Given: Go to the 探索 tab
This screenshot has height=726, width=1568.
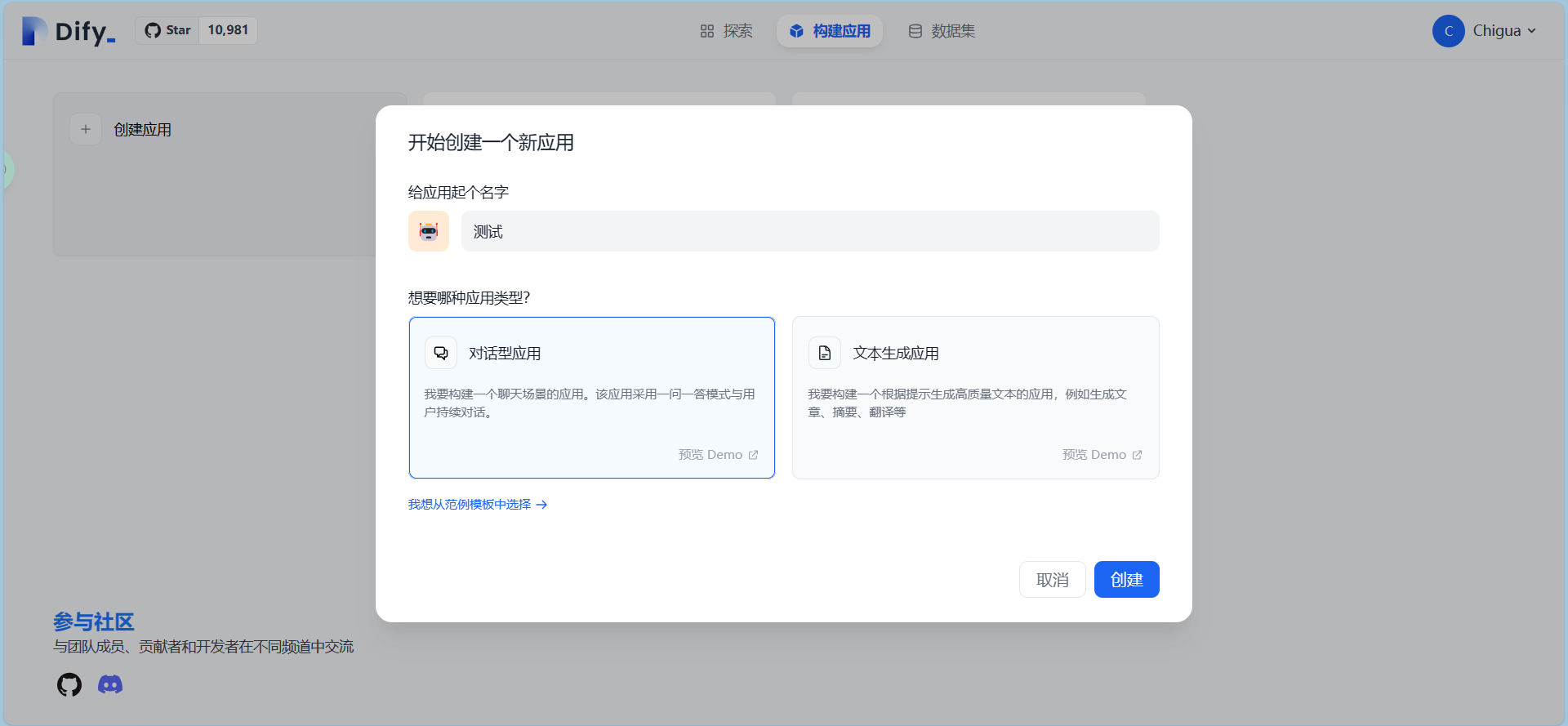Looking at the screenshot, I should point(726,31).
